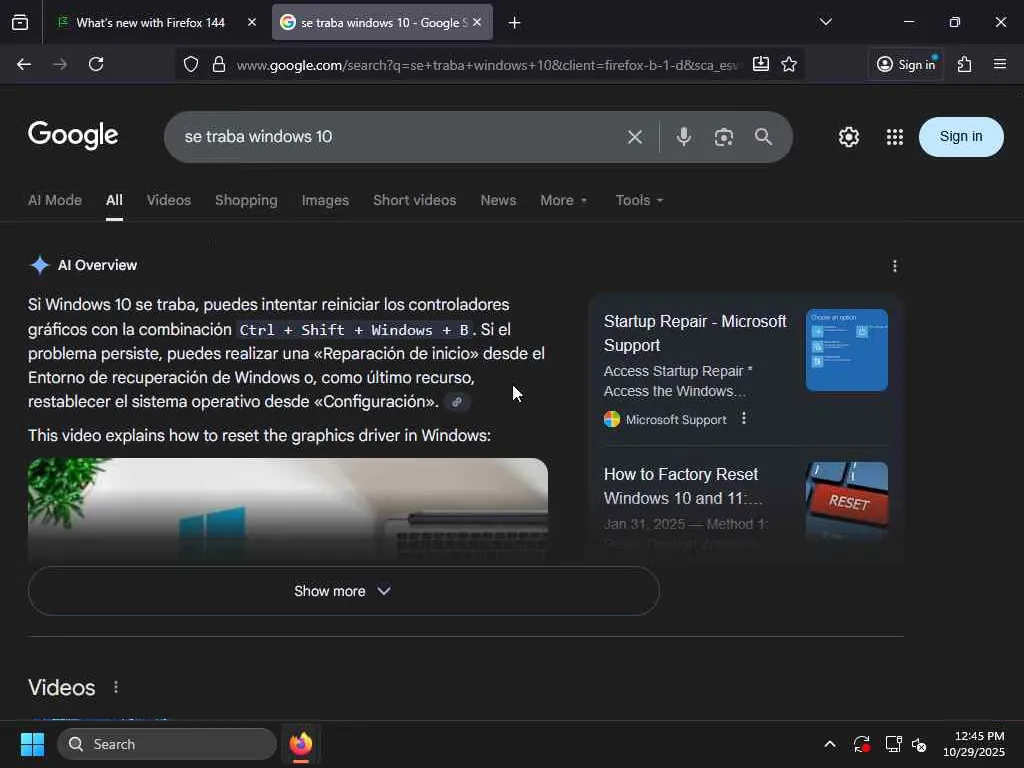
Task: Open clock and date calendar flyout
Action: tap(974, 744)
